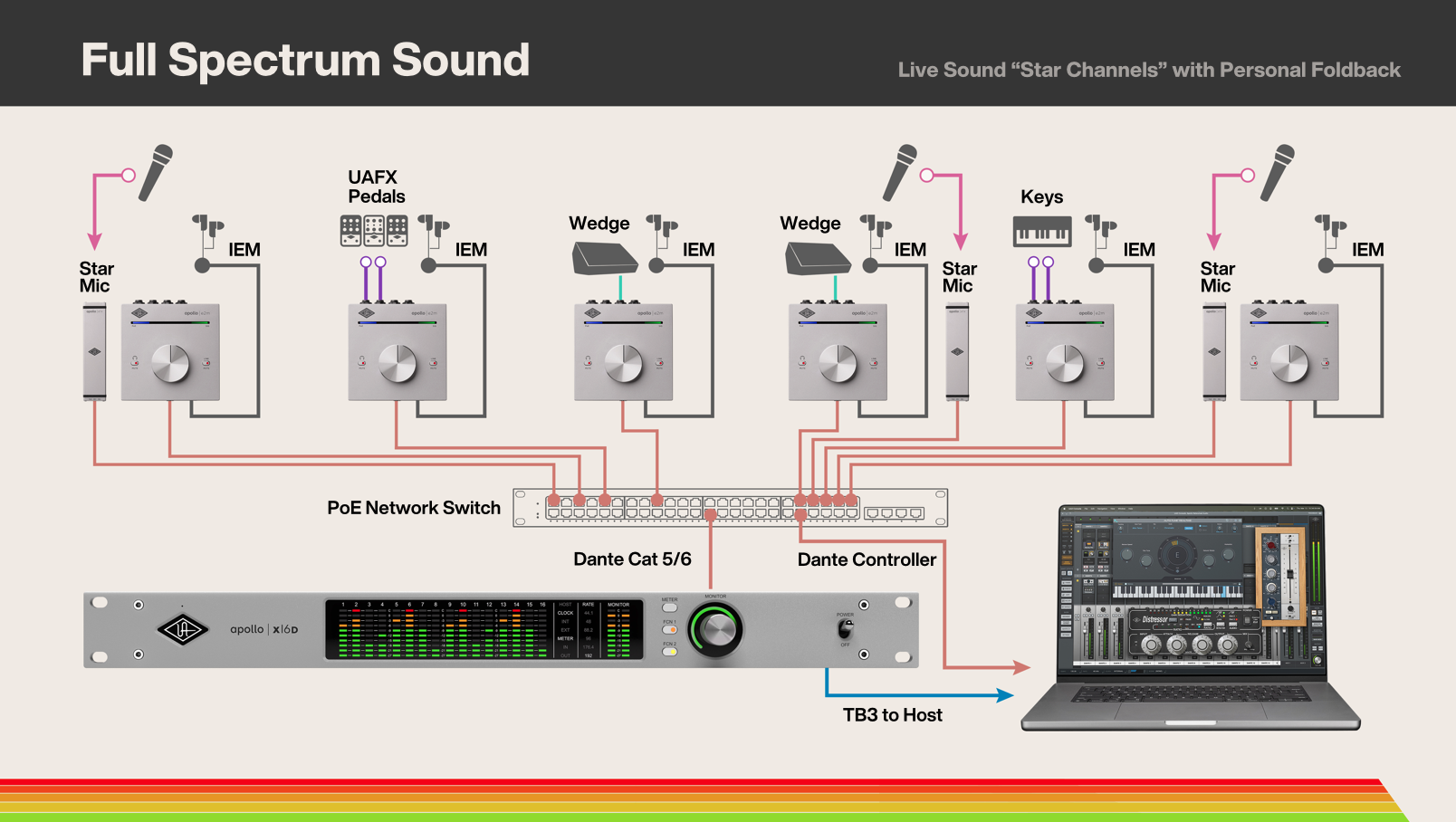
Task: Select the wood-framed Neve channel strip plugin
Action: coord(1281,576)
